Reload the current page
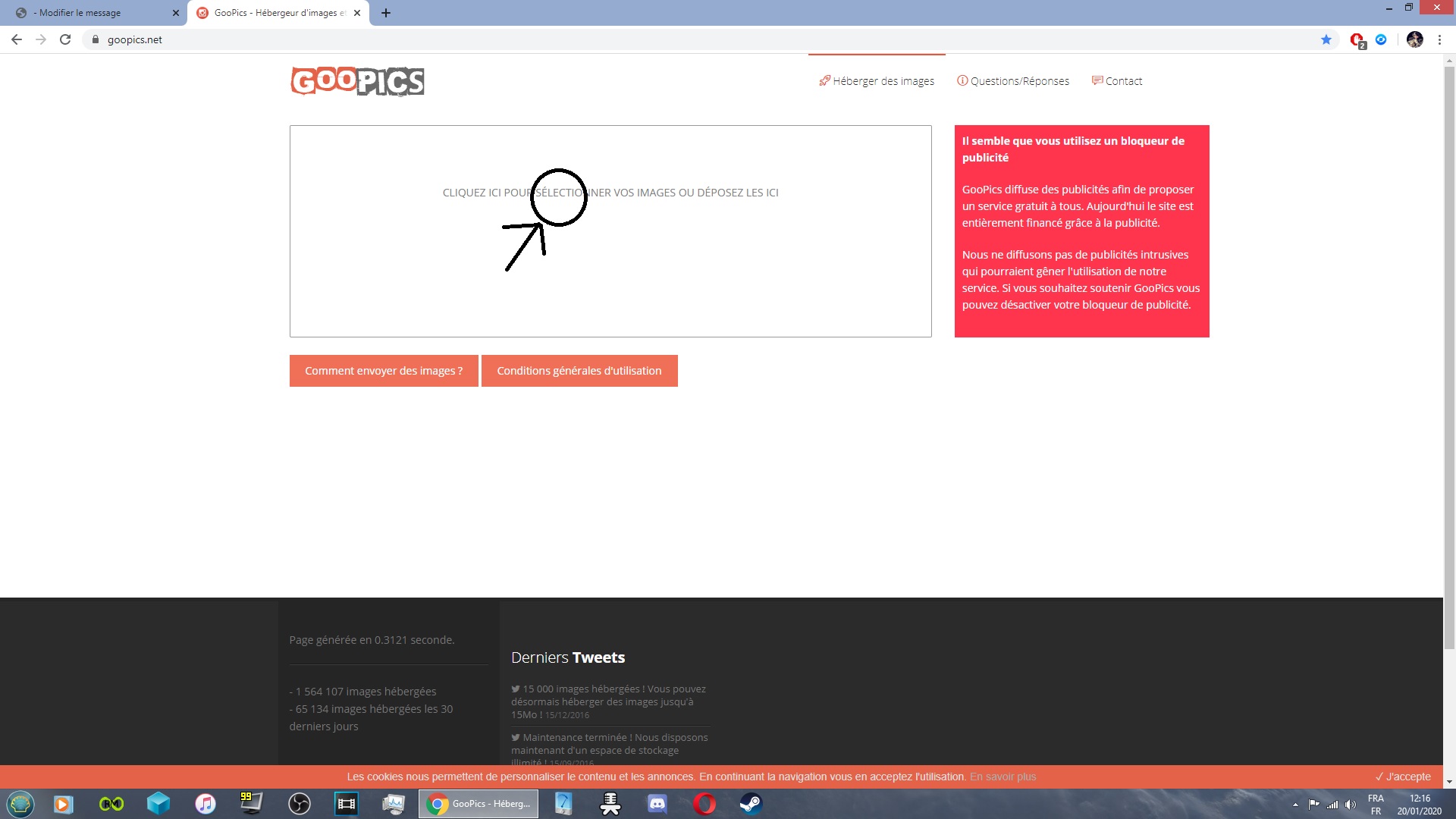The image size is (1456, 819). pos(65,39)
